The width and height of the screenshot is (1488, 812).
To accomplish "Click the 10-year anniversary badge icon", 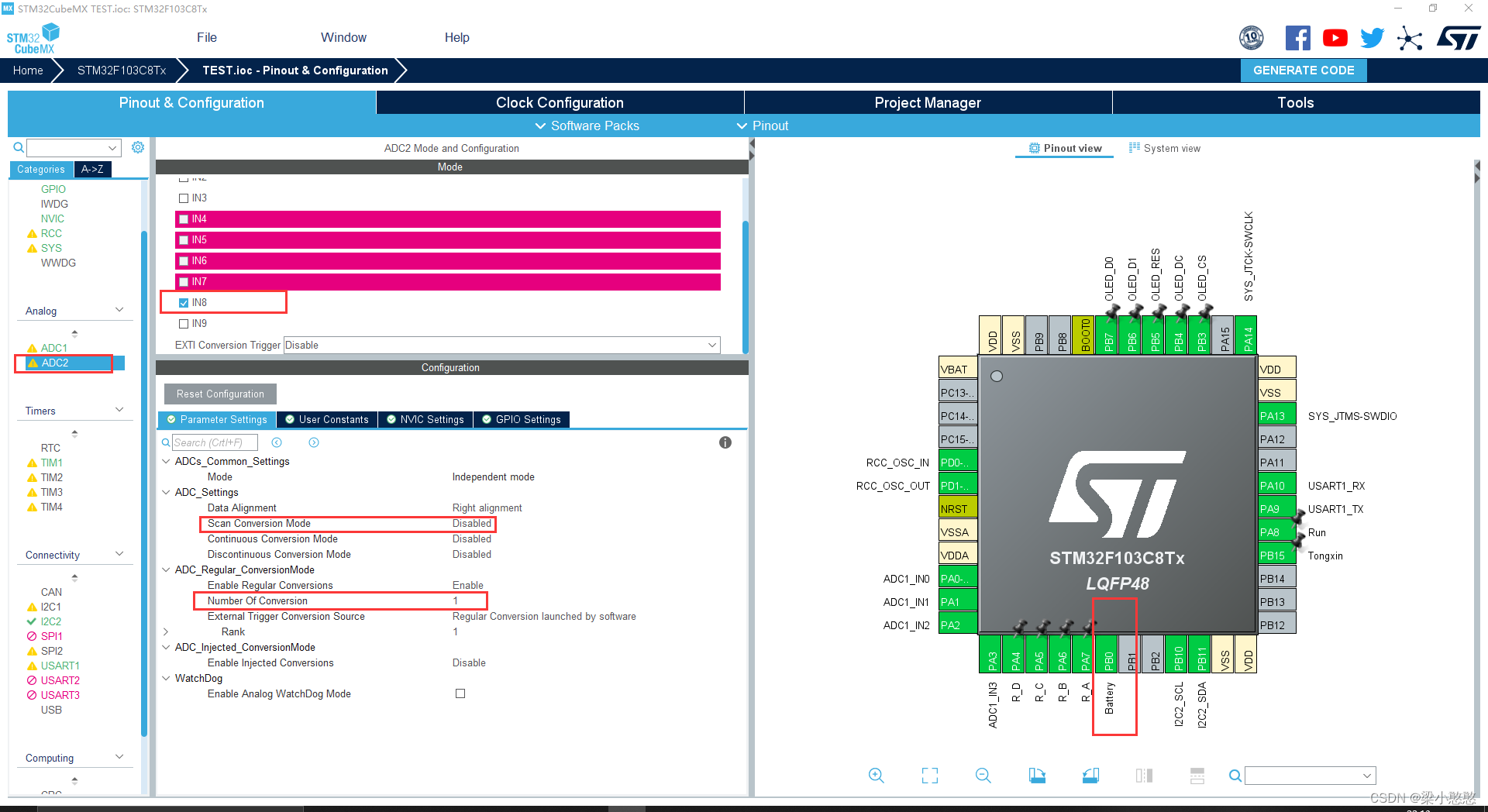I will pyautogui.click(x=1251, y=38).
